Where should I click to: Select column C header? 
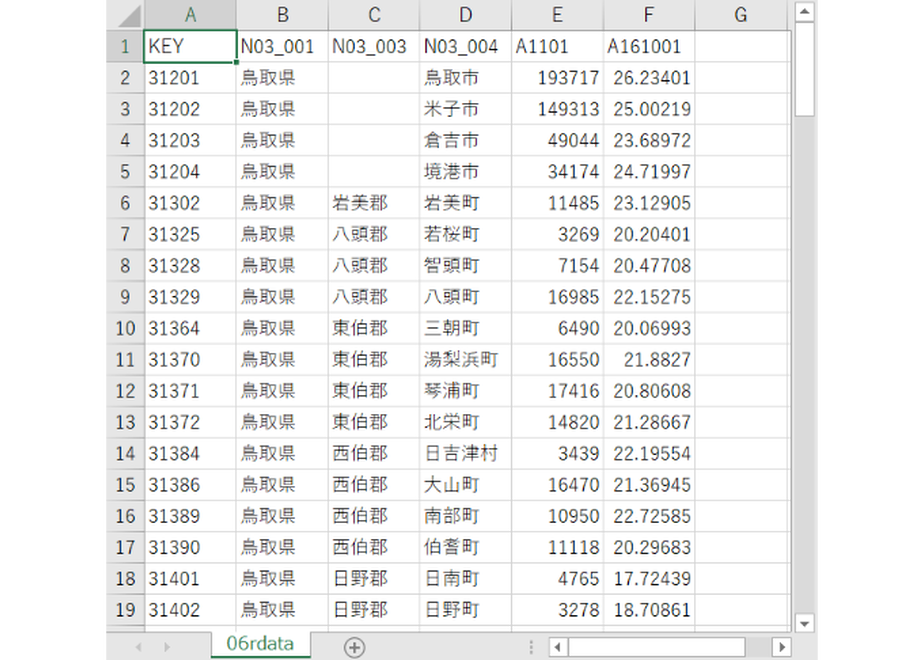374,15
